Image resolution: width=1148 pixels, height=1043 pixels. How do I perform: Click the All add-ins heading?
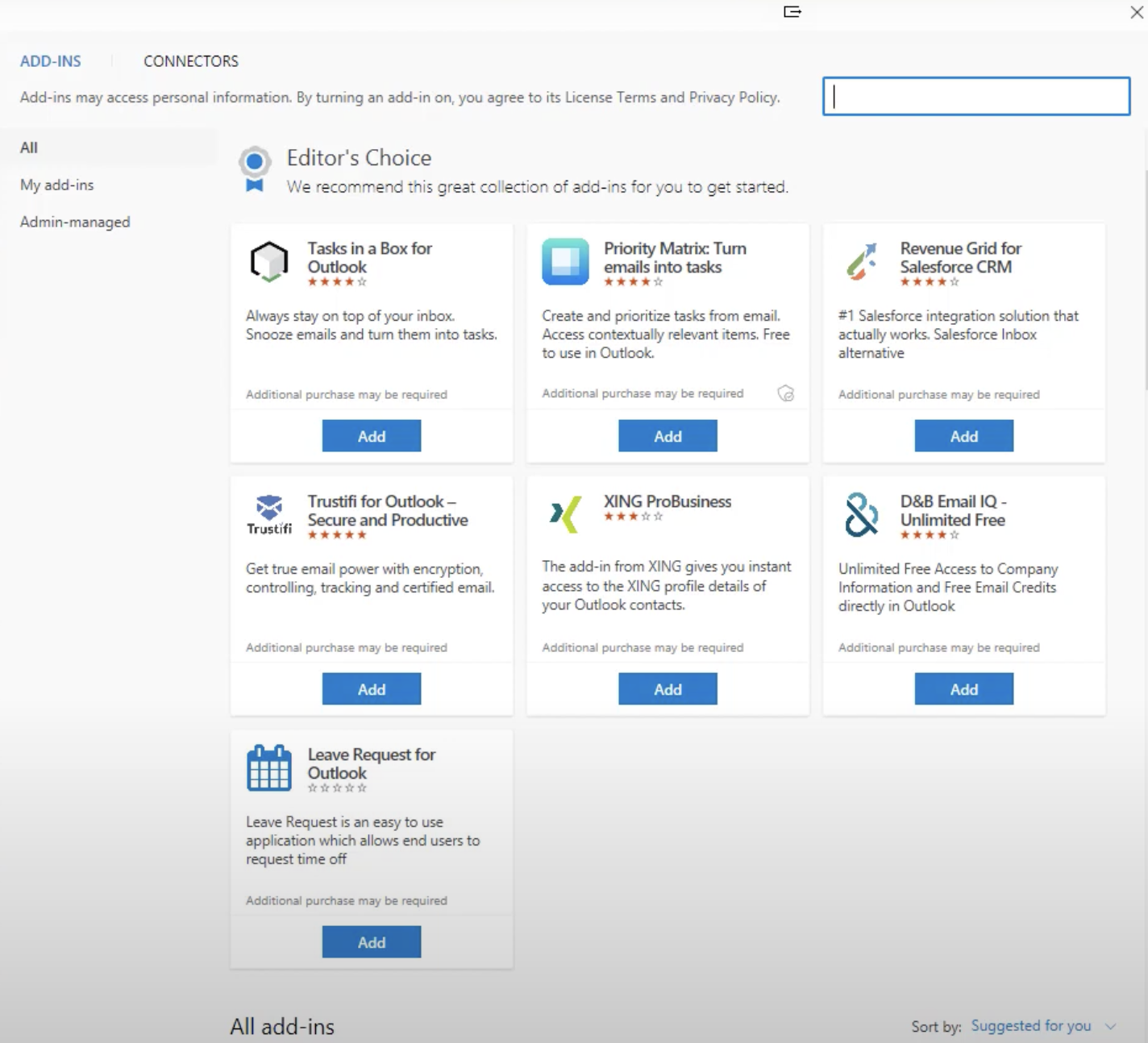pos(282,1026)
